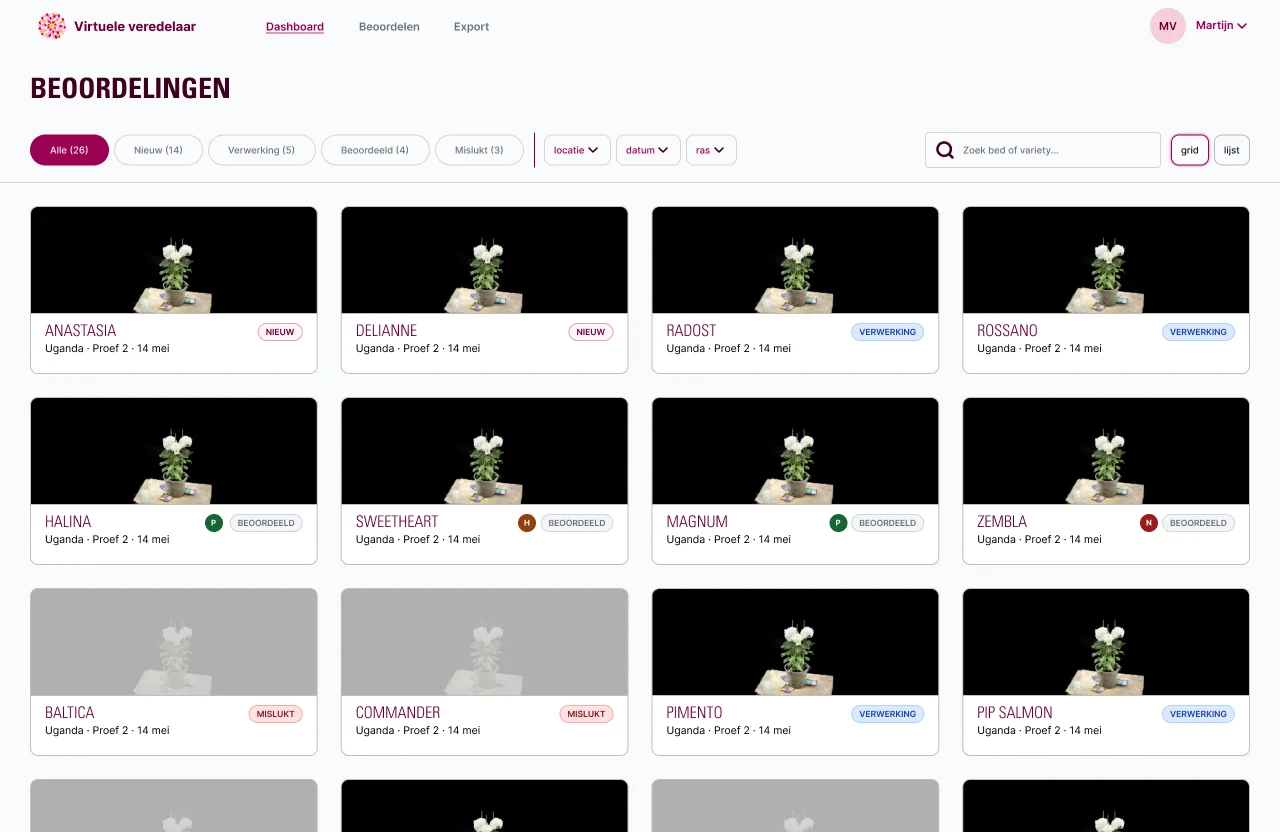Open the locatie dropdown
The height and width of the screenshot is (832, 1280).
pyautogui.click(x=577, y=150)
